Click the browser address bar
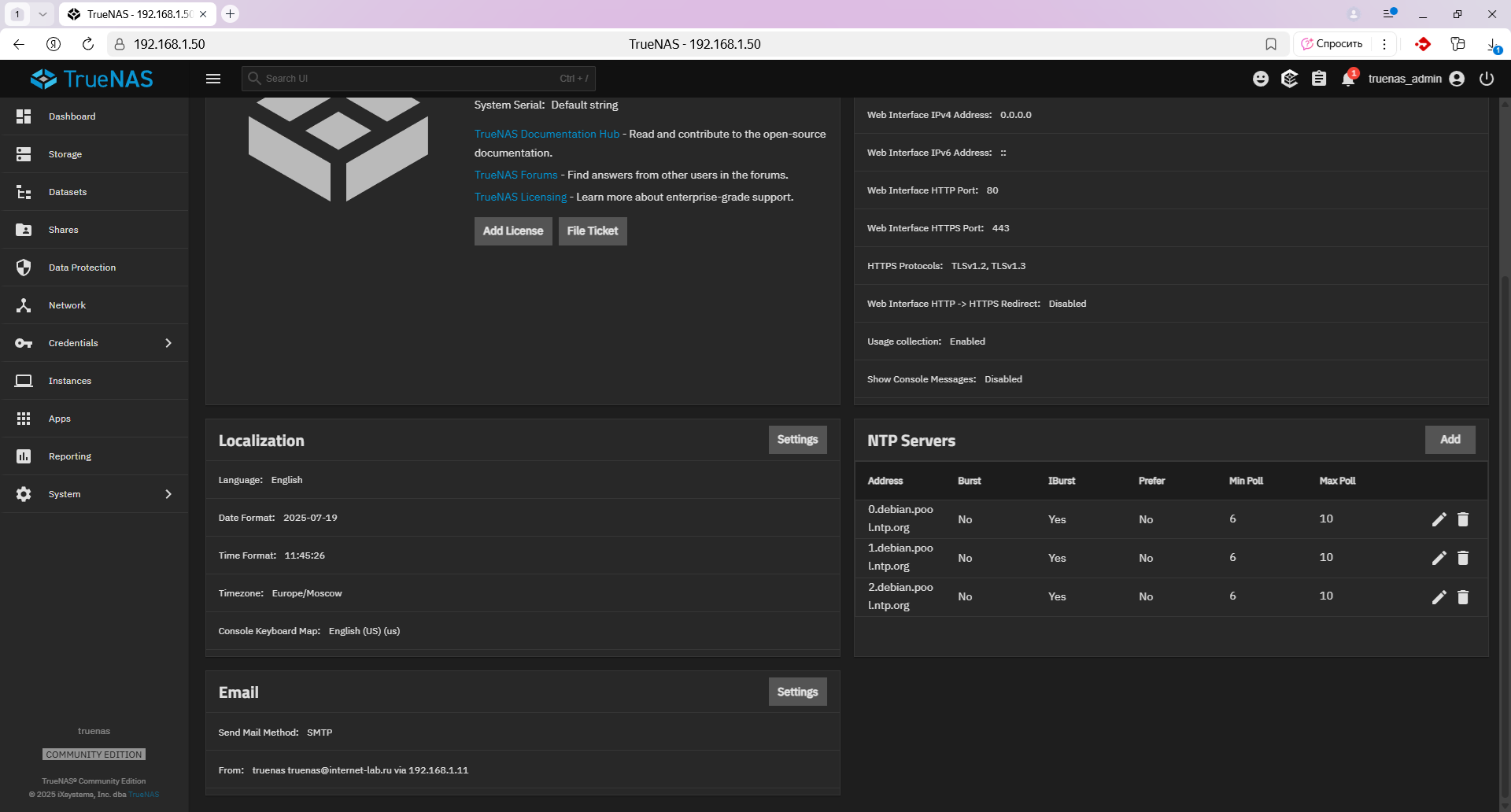1511x812 pixels. (x=694, y=44)
